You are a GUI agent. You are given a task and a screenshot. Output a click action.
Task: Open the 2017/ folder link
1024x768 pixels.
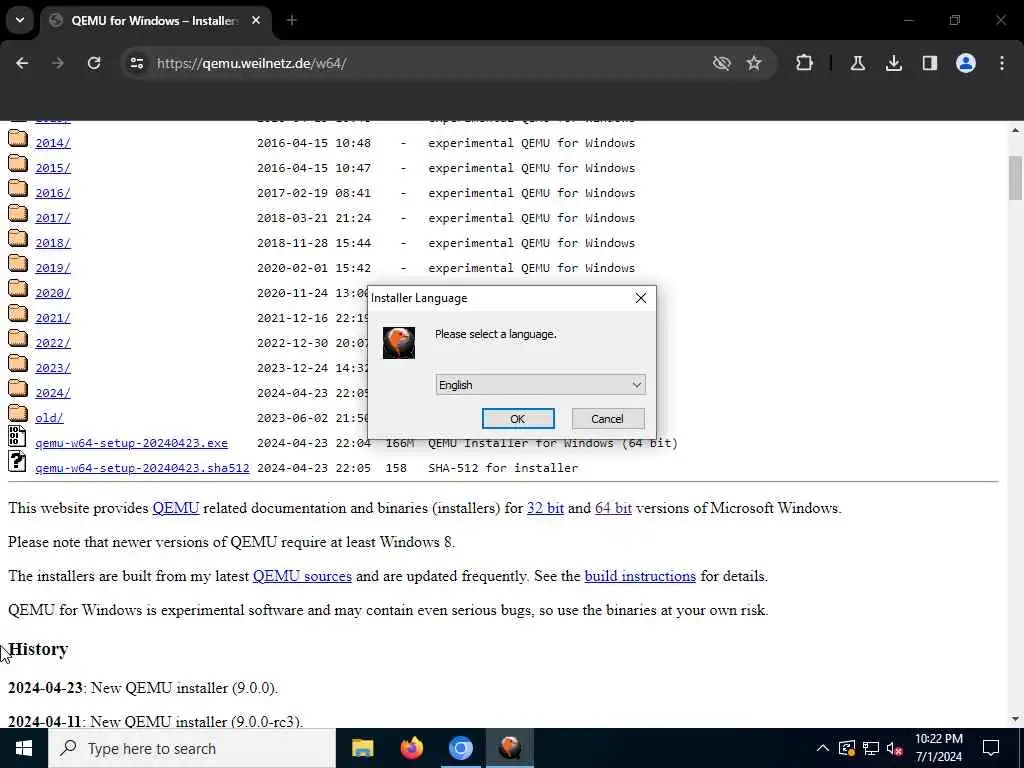pos(53,218)
